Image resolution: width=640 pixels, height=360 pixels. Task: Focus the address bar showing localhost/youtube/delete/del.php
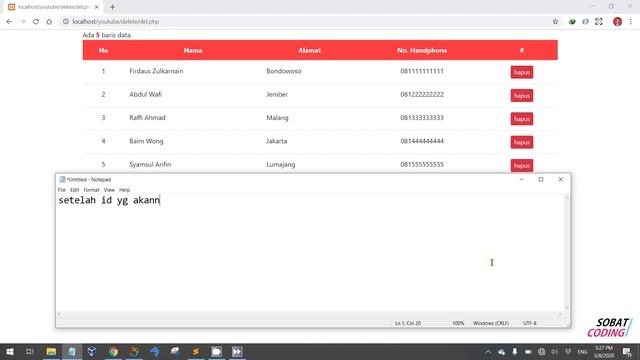click(306, 22)
